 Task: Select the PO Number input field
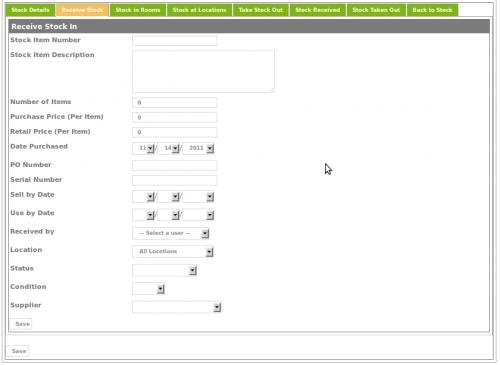tap(174, 165)
